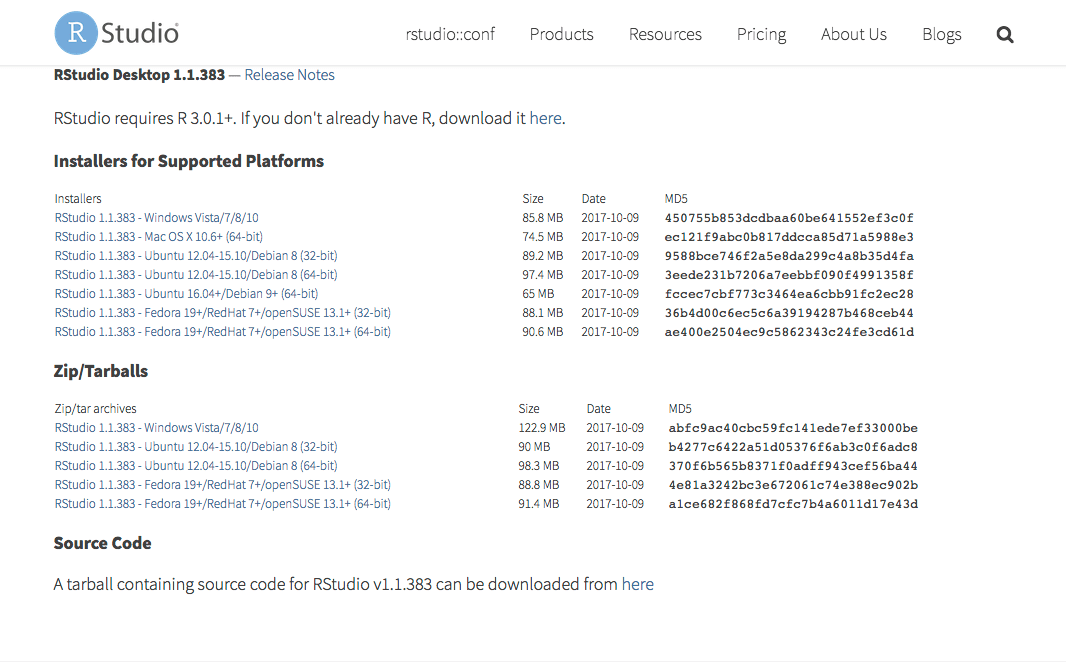The width and height of the screenshot is (1066, 662).
Task: Click the 'here' link to download R
Action: (x=545, y=118)
